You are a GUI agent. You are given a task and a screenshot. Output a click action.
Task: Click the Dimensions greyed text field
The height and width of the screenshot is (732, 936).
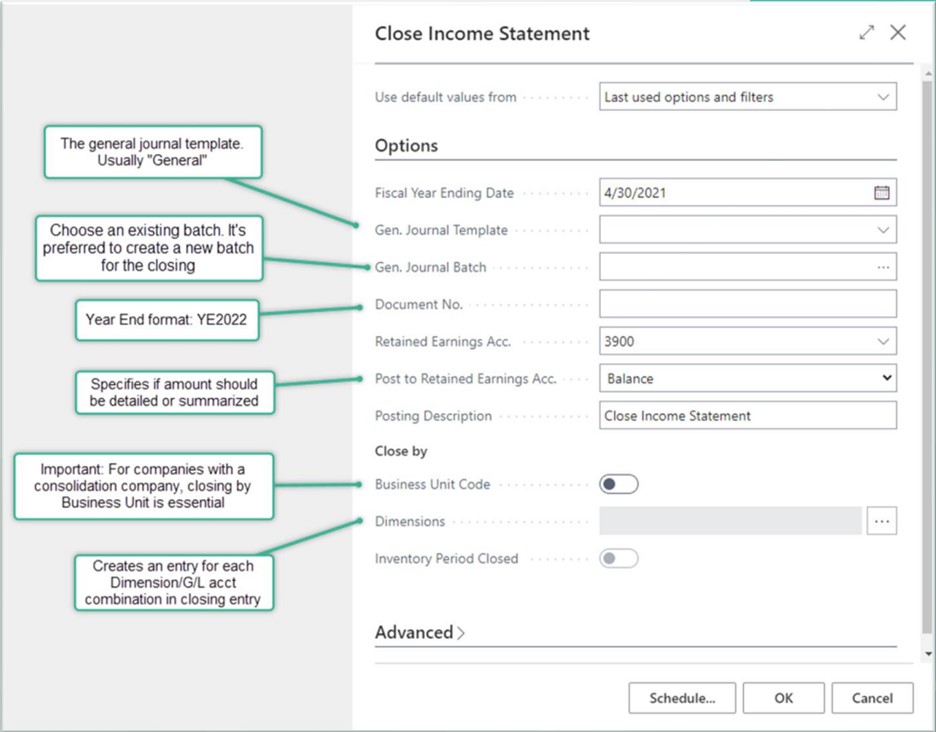(x=731, y=521)
